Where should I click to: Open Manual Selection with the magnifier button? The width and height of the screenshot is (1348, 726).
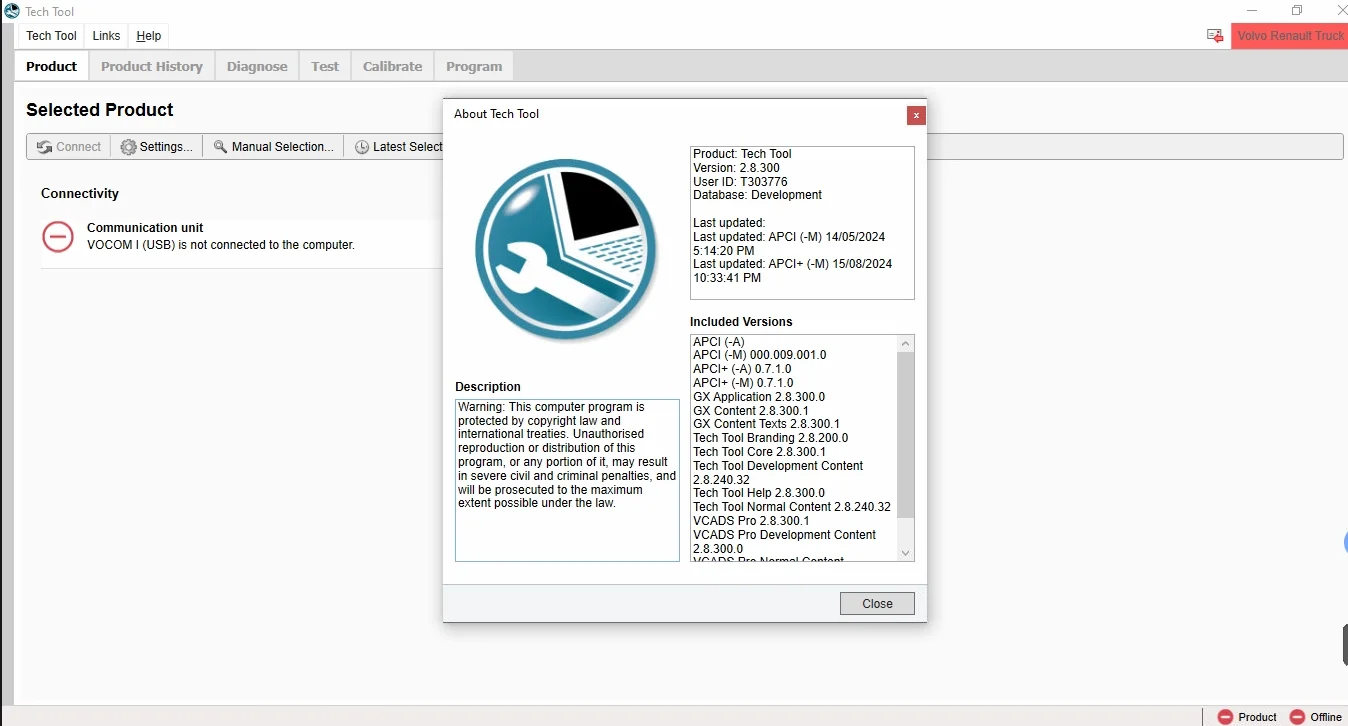point(274,147)
